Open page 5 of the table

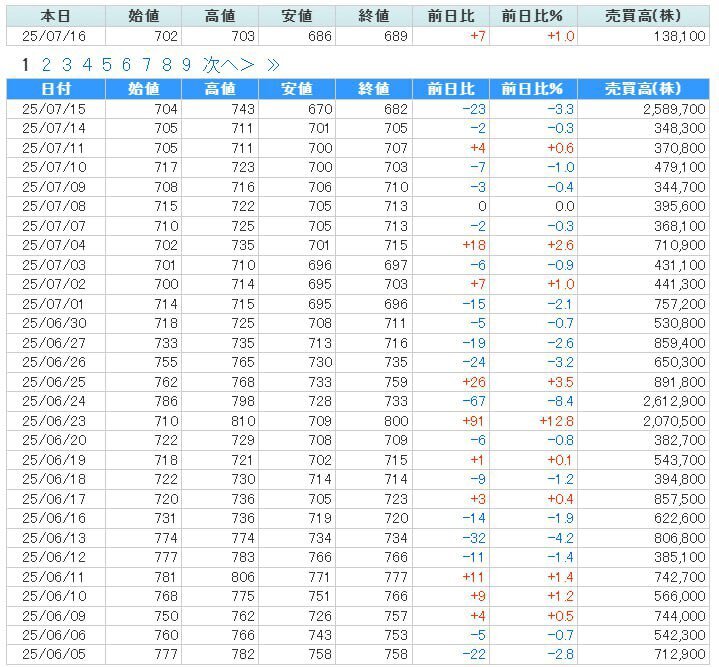(107, 65)
